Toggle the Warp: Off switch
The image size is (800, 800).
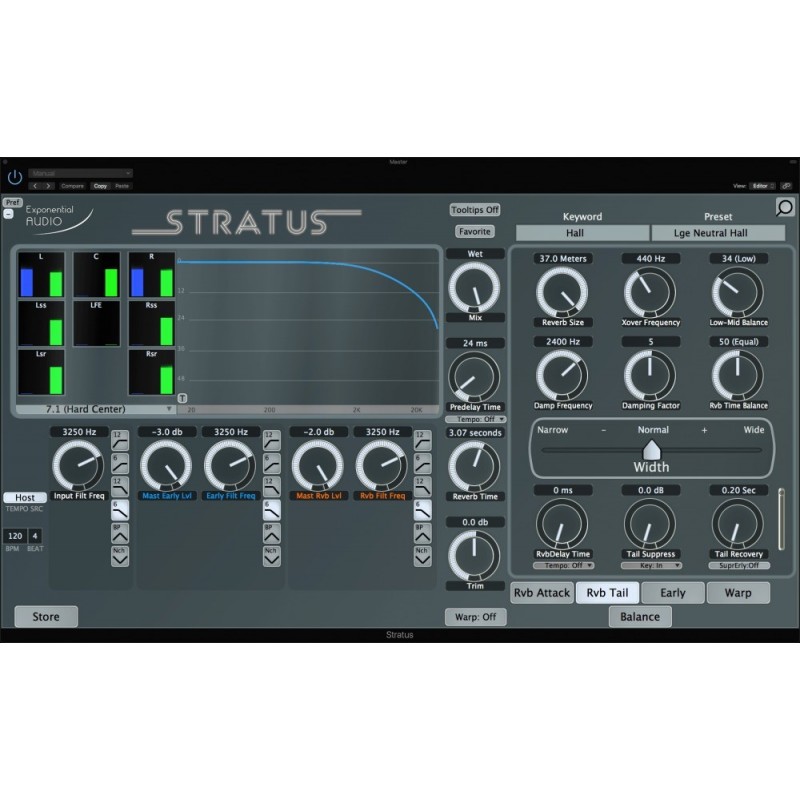point(476,617)
